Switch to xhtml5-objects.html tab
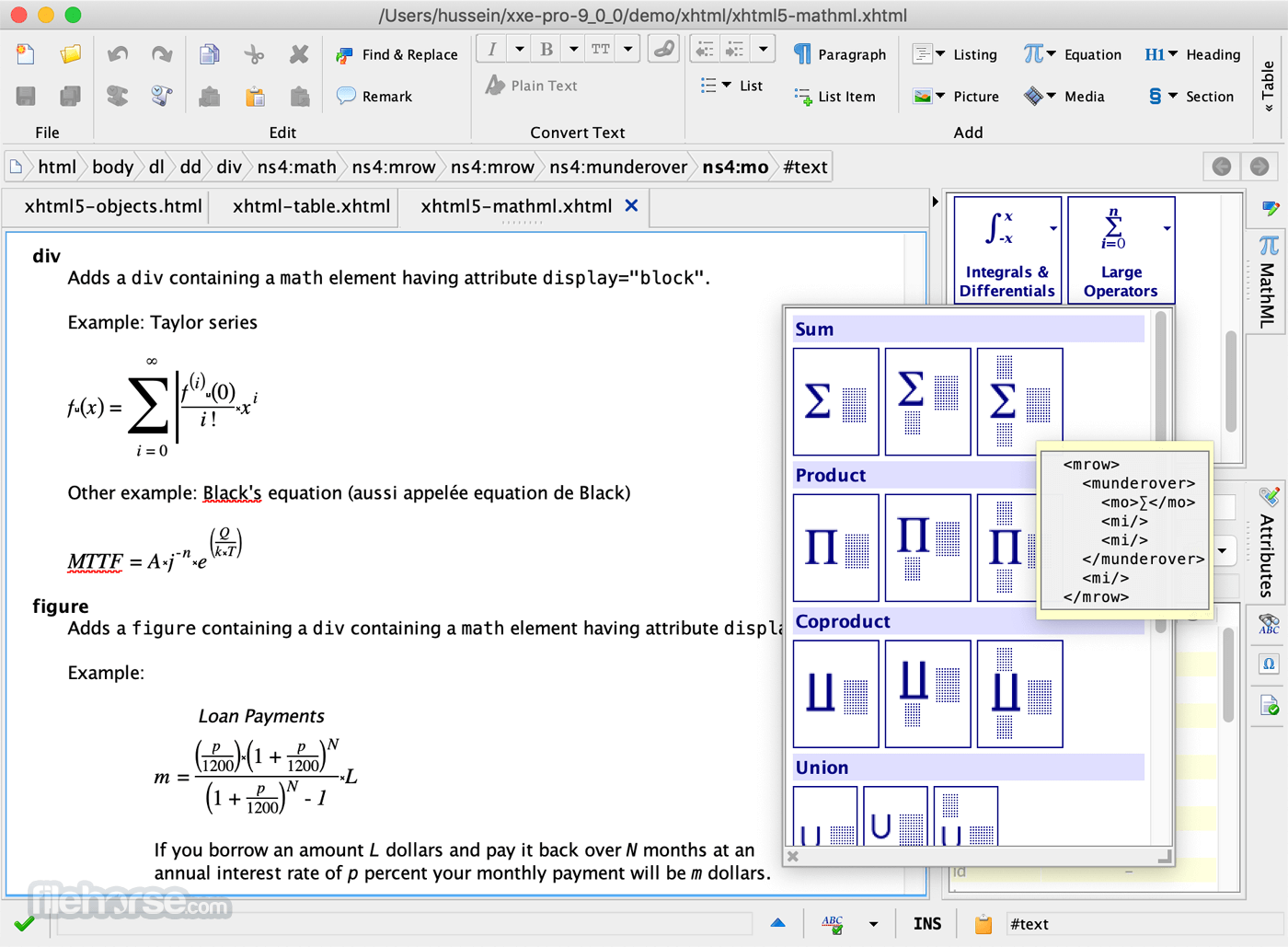 coord(113,206)
